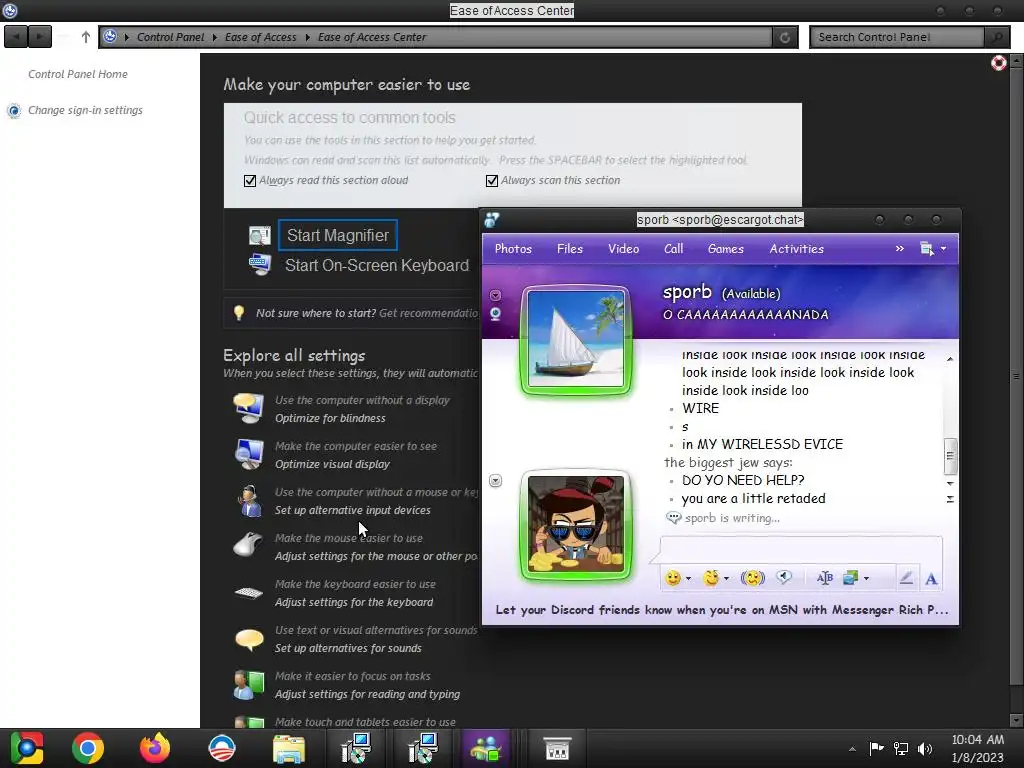Click Start On-Screen Keyboard
The width and height of the screenshot is (1024, 768).
pyautogui.click(x=377, y=265)
